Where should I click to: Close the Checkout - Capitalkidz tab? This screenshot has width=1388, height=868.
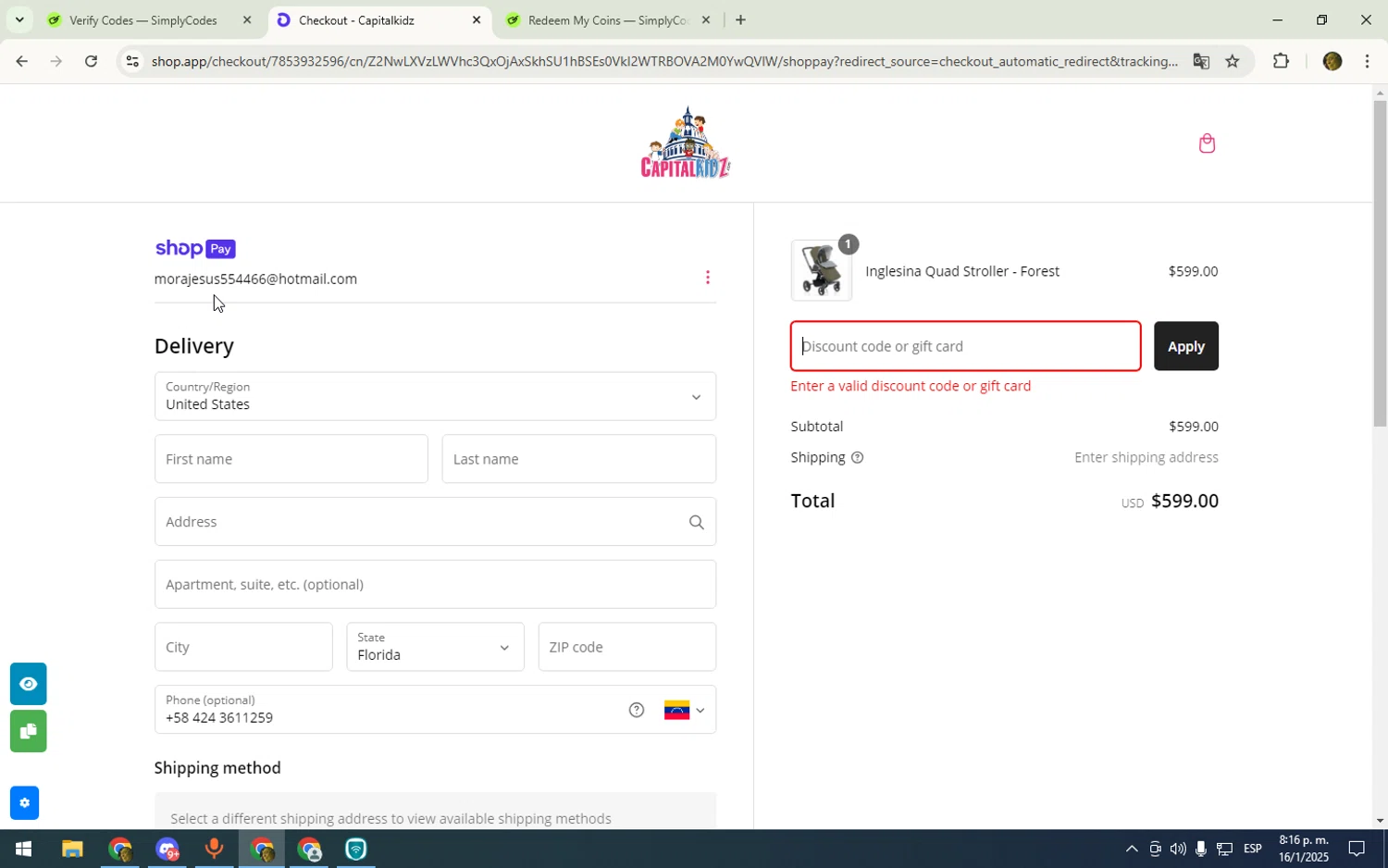pyautogui.click(x=477, y=19)
